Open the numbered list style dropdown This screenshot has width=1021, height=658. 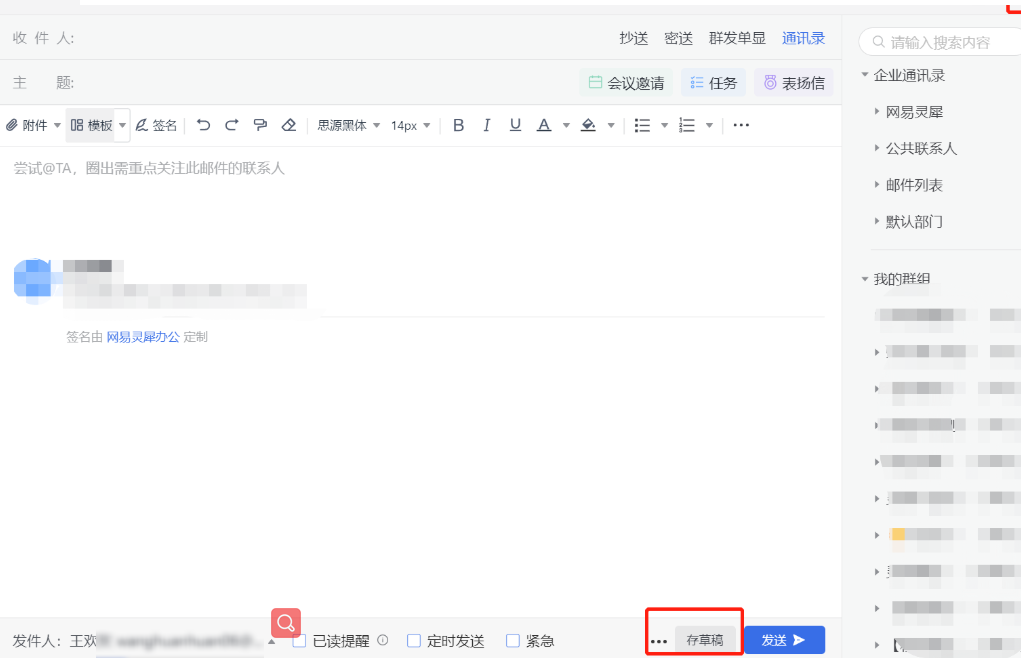pyautogui.click(x=709, y=125)
